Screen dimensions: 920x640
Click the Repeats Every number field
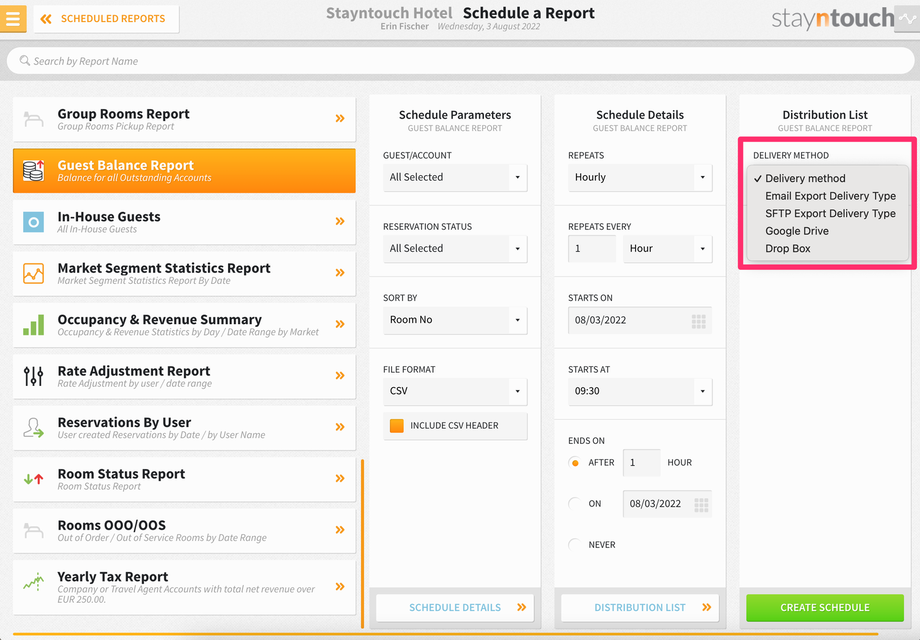click(591, 249)
